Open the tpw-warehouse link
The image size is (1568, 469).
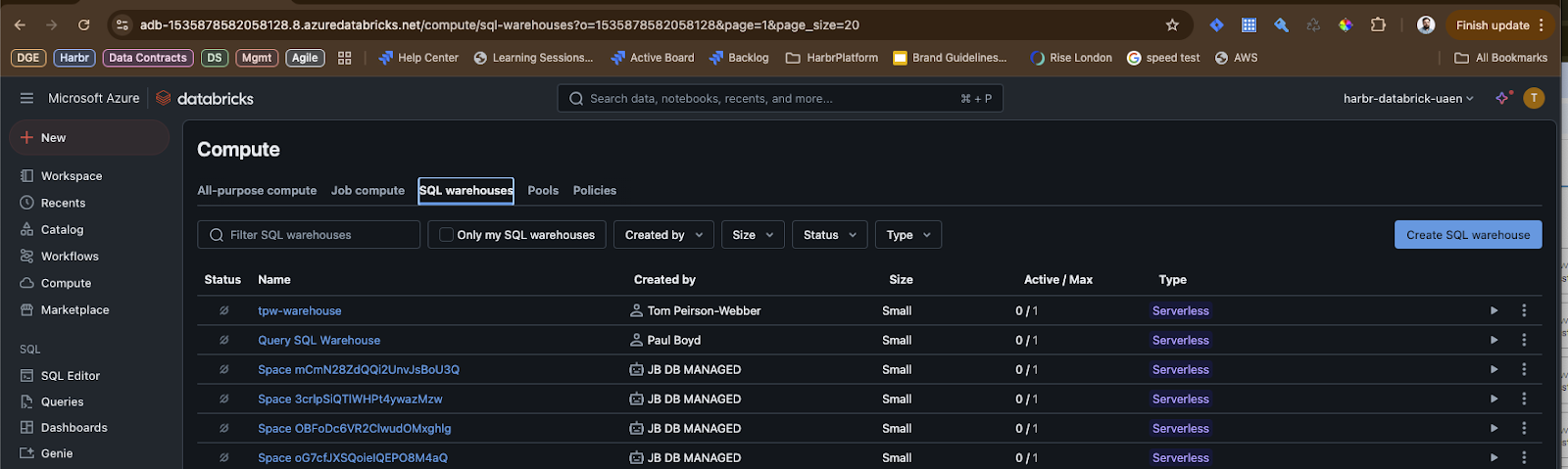pyautogui.click(x=300, y=311)
